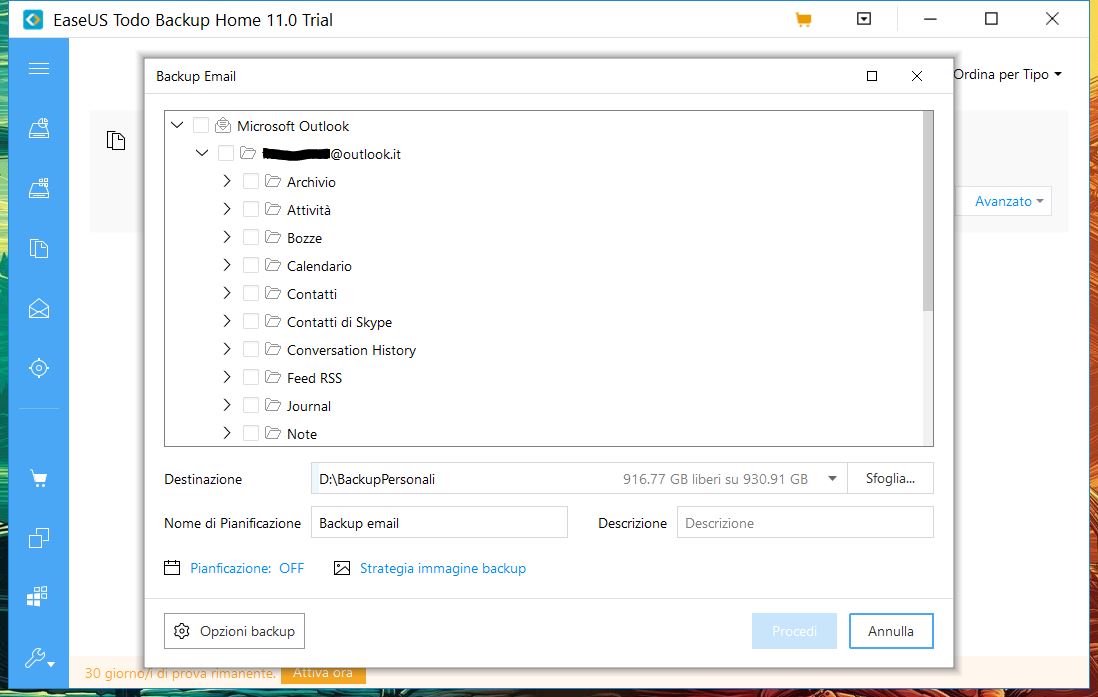Image resolution: width=1098 pixels, height=697 pixels.
Task: Open the Ordina per Tipo dropdown
Action: click(x=1008, y=74)
